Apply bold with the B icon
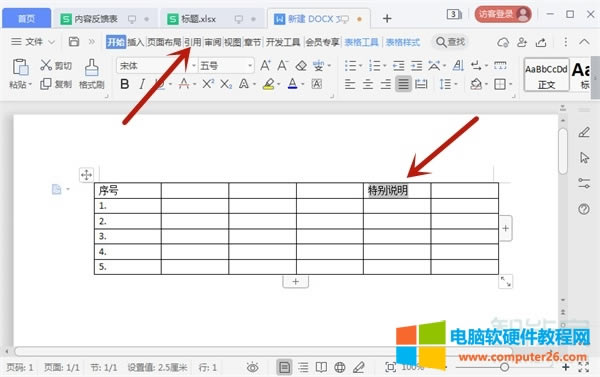Image resolution: width=600 pixels, height=377 pixels. [124, 84]
